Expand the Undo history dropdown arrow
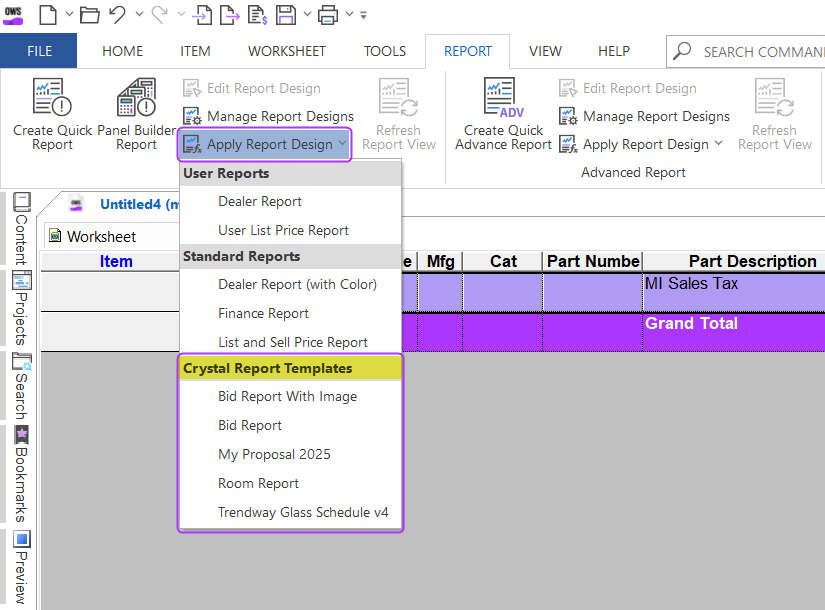825x610 pixels. [x=139, y=14]
